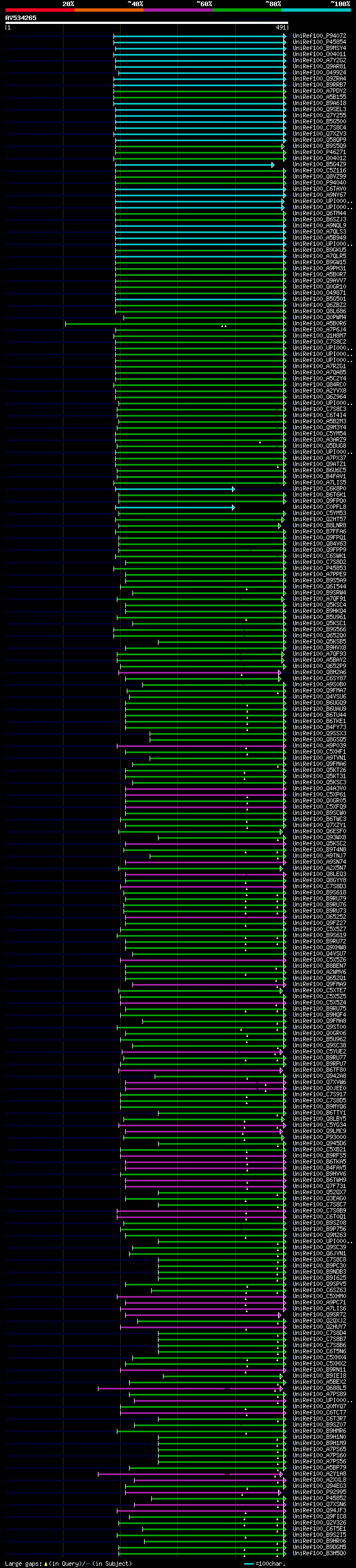Select hit UniRef100_B8LNR8
Viewport: 356px width, 1568px height.
pos(319,525)
